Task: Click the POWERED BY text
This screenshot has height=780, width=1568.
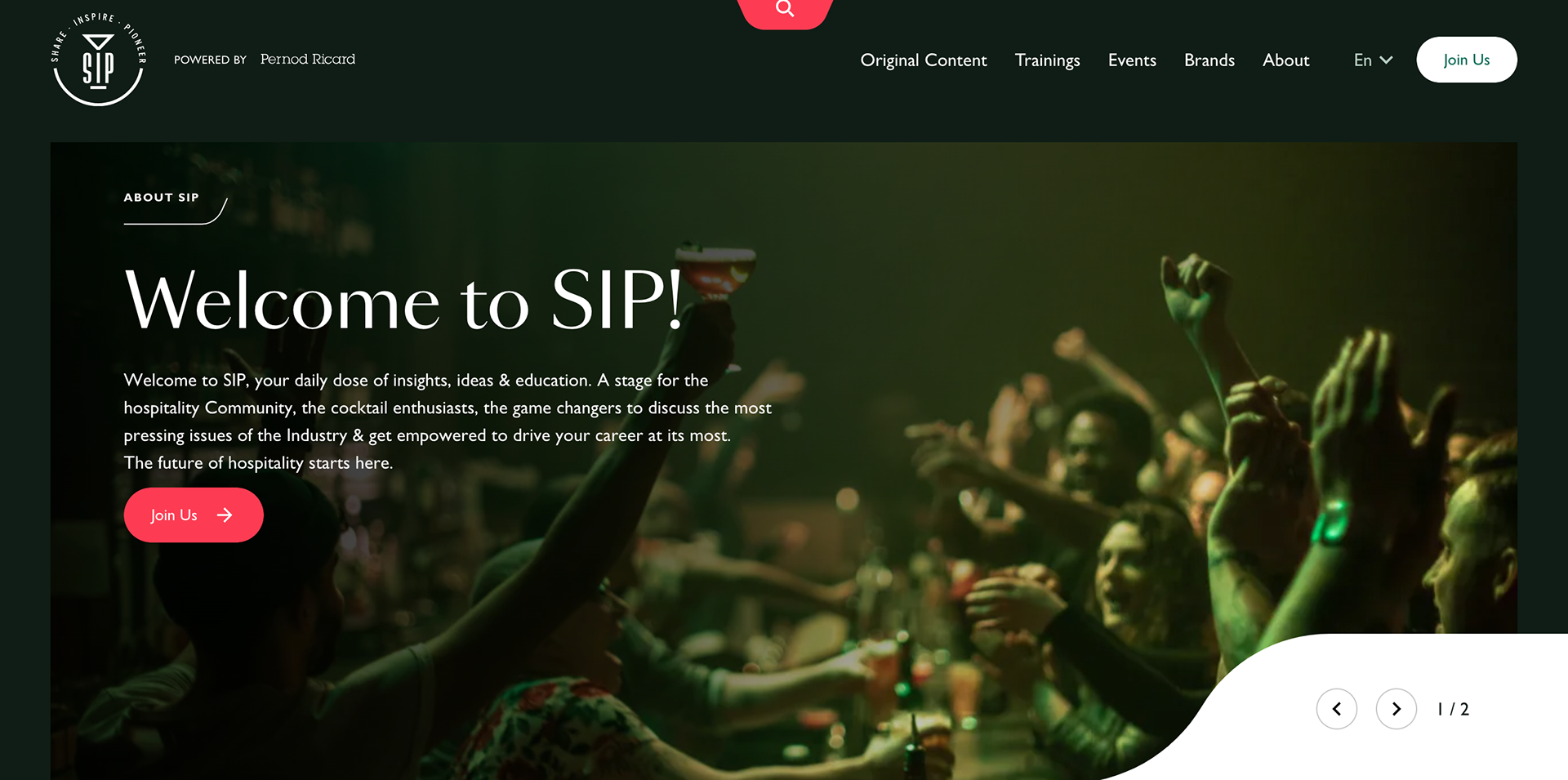Action: point(210,60)
